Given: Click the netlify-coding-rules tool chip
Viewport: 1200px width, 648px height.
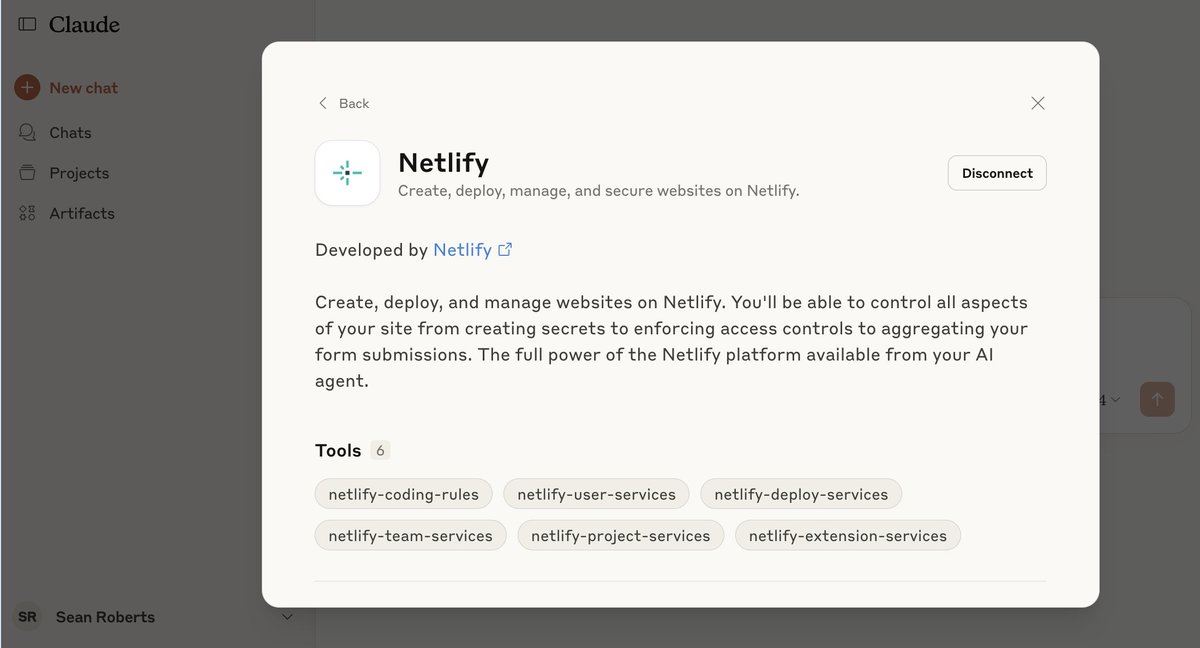Looking at the screenshot, I should click(404, 494).
